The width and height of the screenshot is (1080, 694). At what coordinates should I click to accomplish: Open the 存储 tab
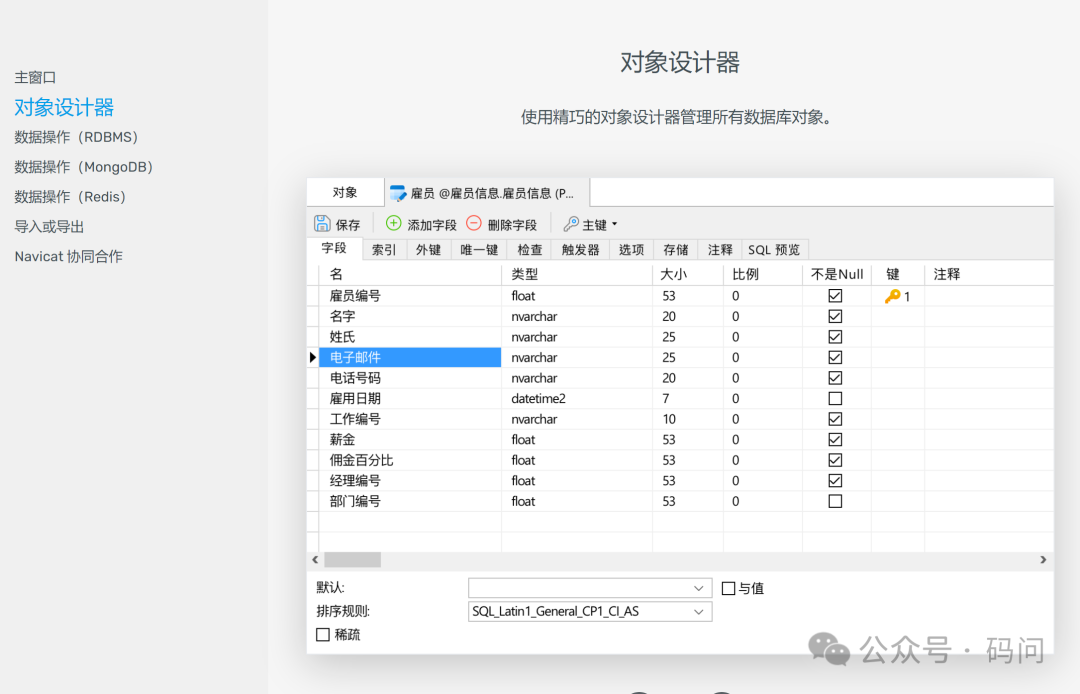coord(676,250)
